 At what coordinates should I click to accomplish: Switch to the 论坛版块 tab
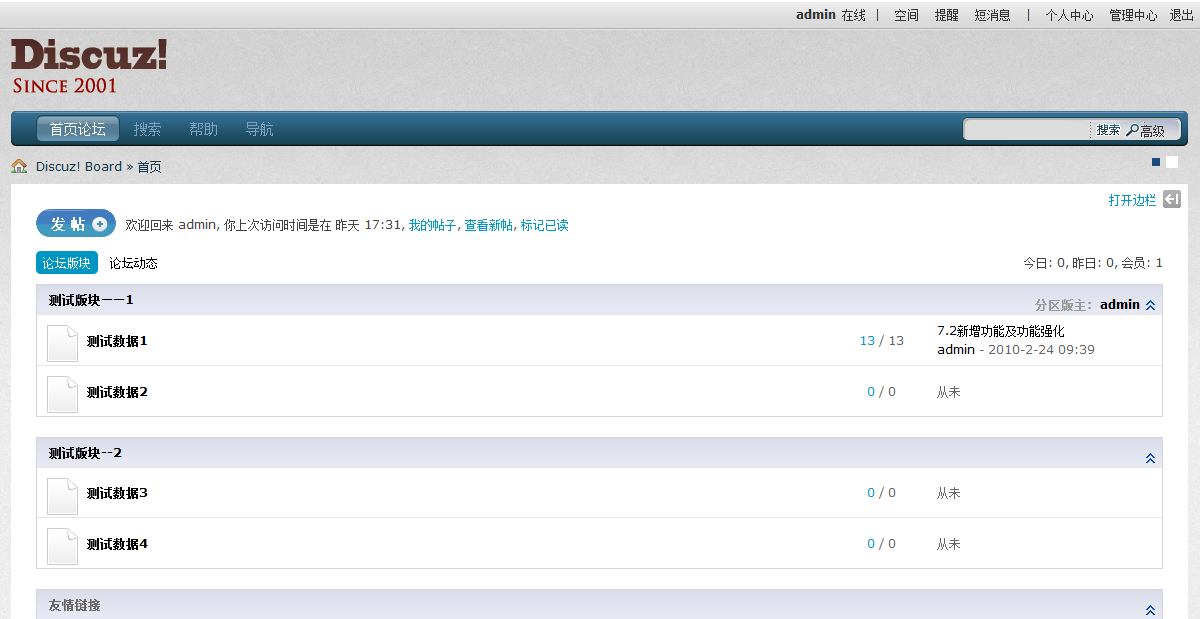pos(67,263)
